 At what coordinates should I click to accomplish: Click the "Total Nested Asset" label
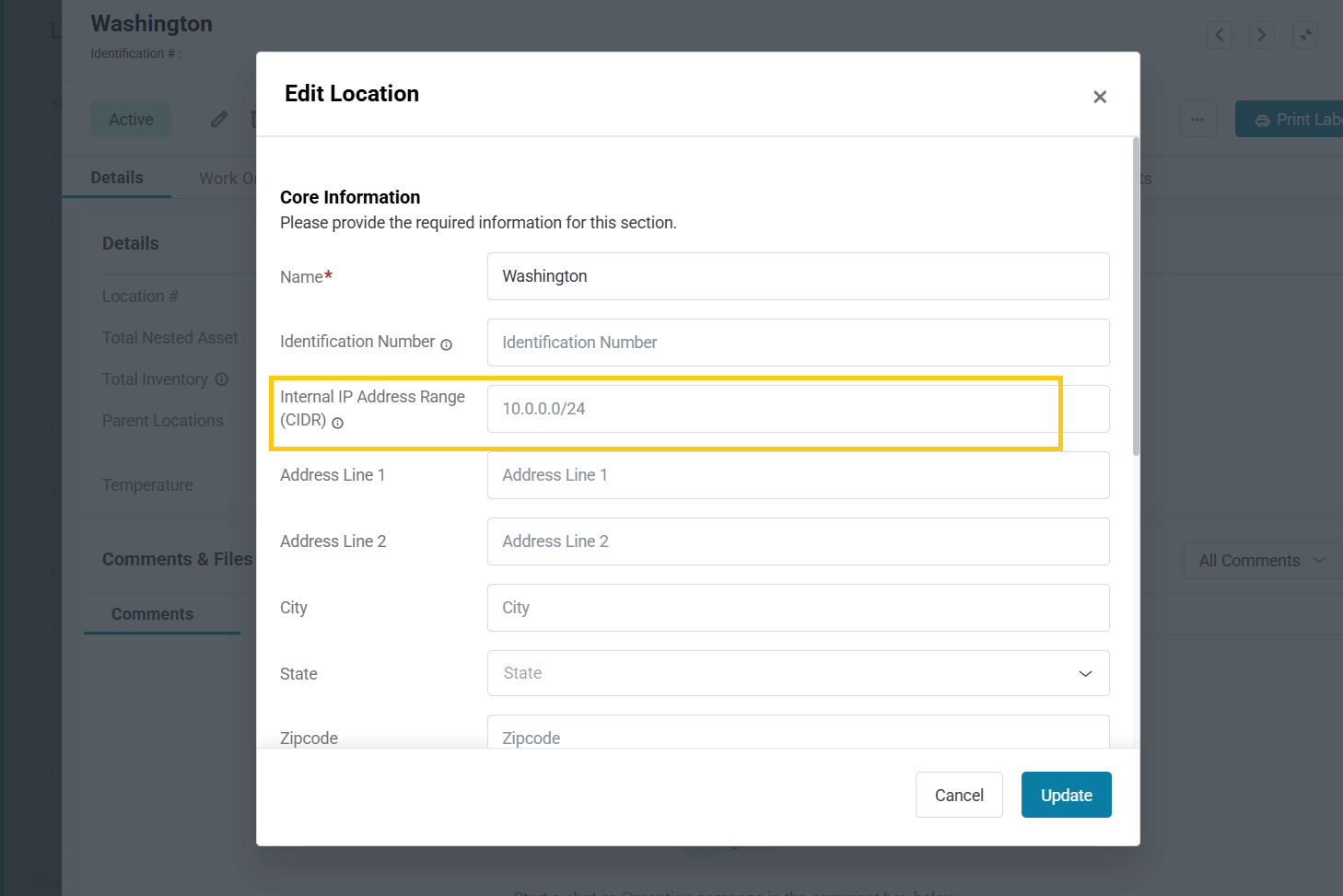click(x=170, y=338)
